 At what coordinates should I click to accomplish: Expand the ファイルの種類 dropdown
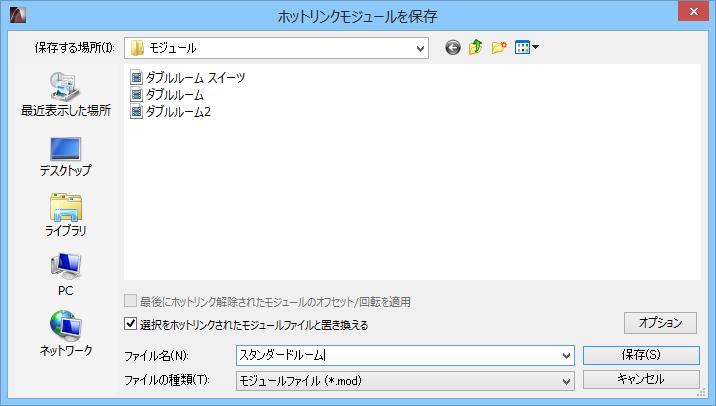click(566, 381)
